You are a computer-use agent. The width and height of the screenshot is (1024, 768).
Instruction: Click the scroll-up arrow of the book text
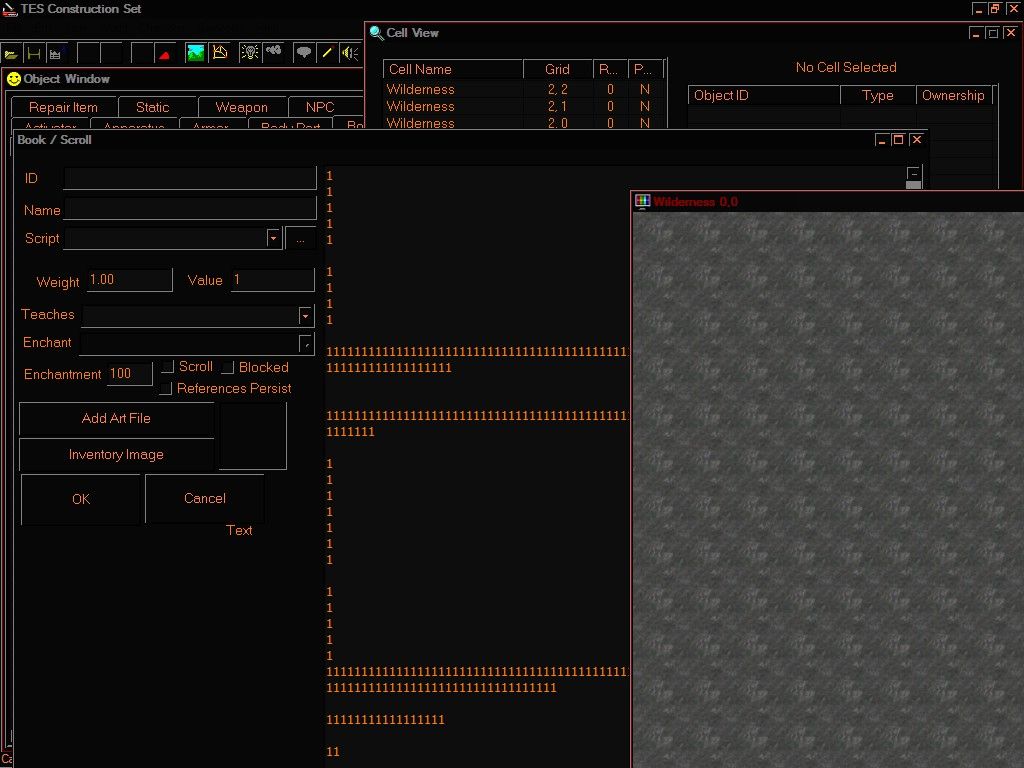(x=914, y=173)
